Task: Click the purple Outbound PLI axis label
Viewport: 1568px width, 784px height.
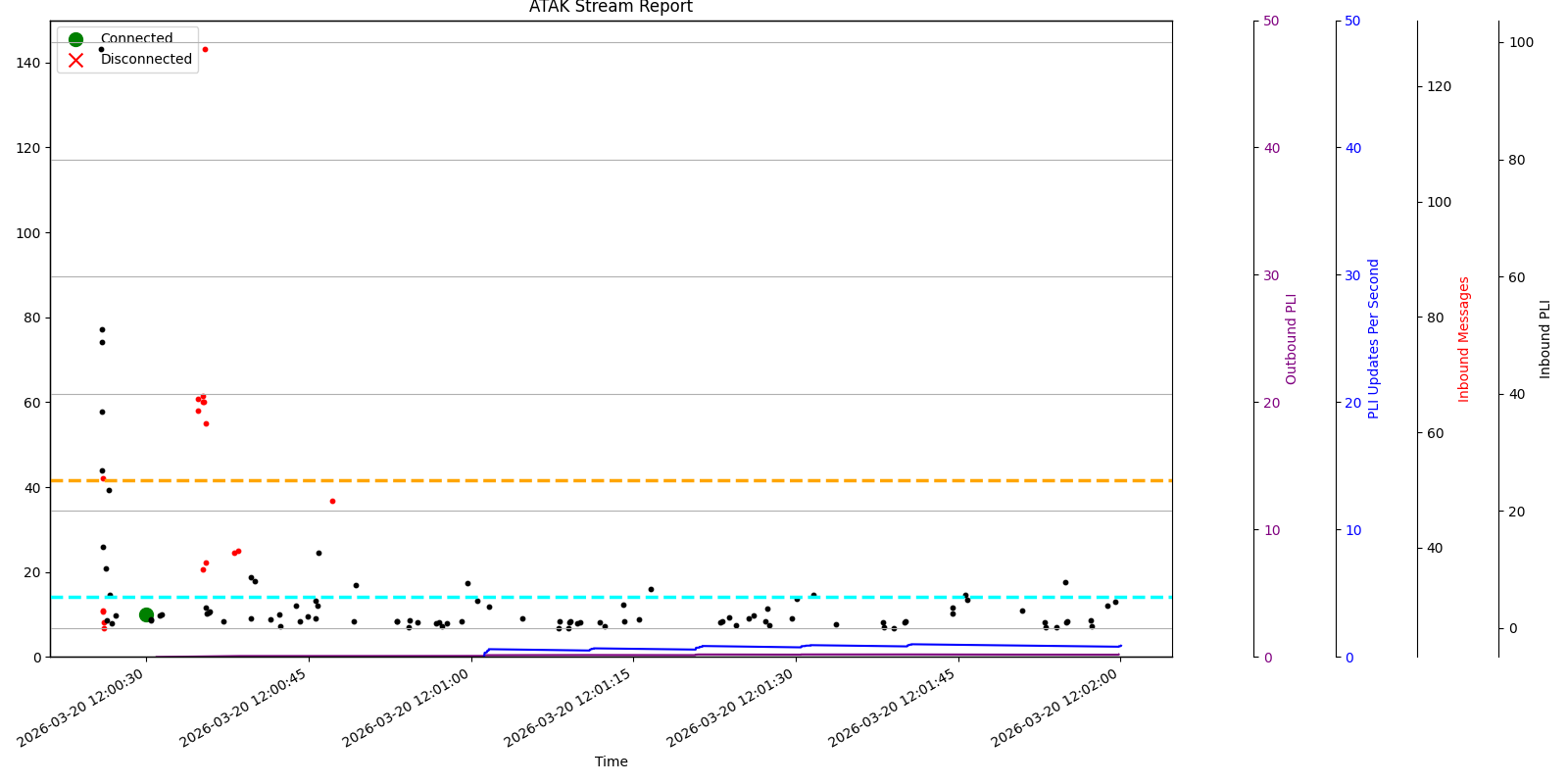Action: tap(1291, 339)
